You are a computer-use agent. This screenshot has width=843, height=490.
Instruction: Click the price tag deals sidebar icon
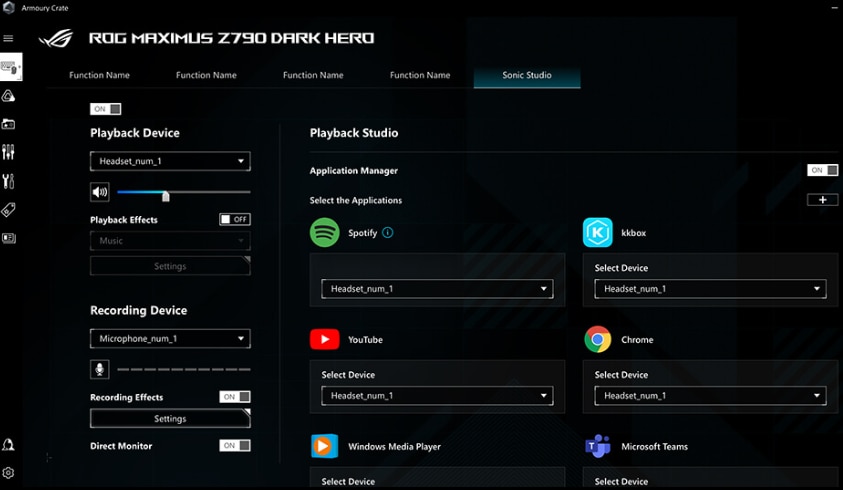coord(8,210)
